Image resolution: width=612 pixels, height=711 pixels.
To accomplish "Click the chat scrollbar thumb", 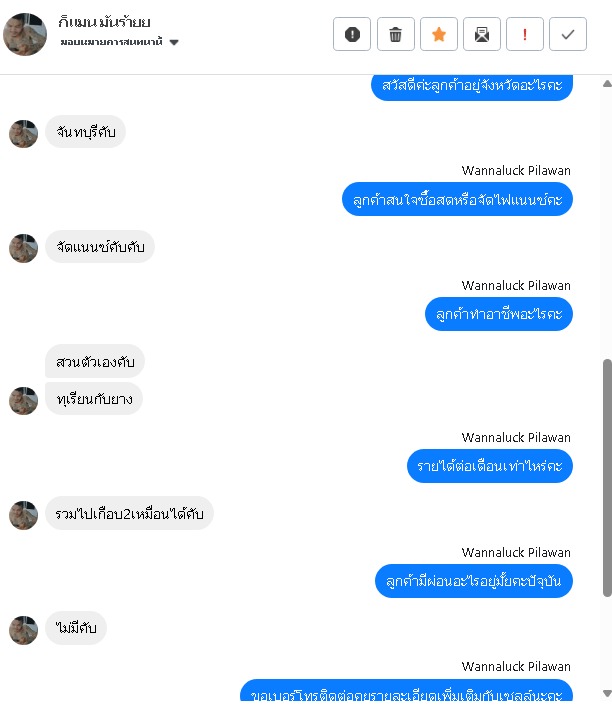I will pos(607,478).
